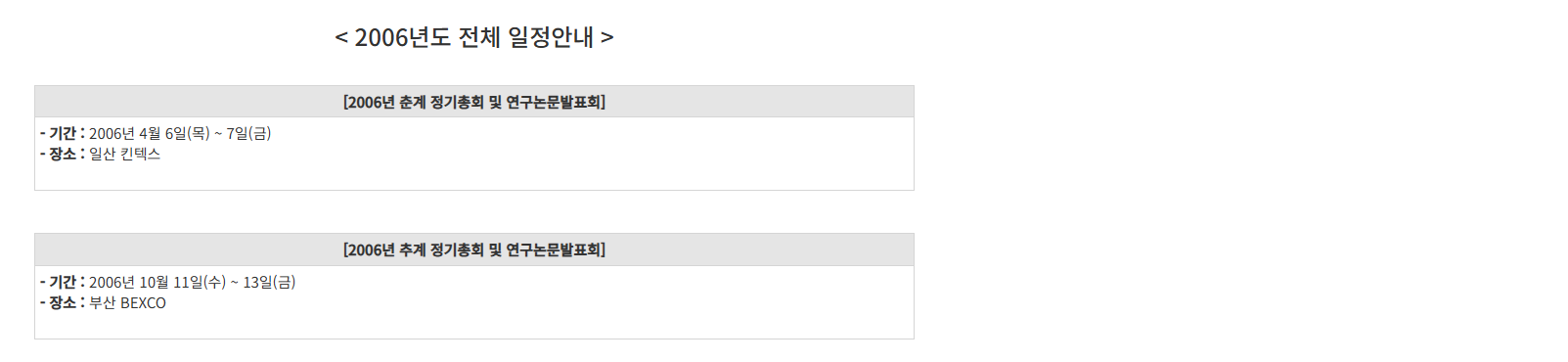Image resolution: width=1568 pixels, height=362 pixels.
Task: Click the 장소 label beside 부산 BEXCO
Action: click(63, 302)
